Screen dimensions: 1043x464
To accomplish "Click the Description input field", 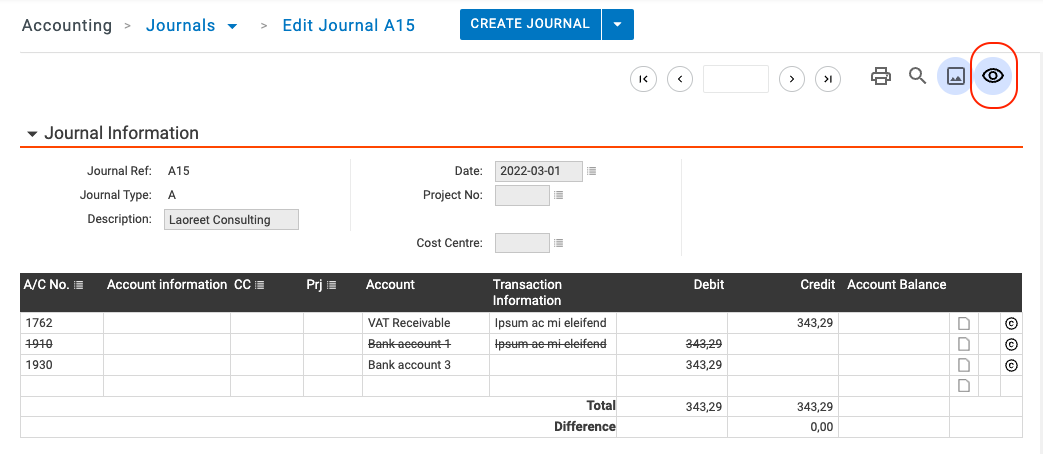I will click(231, 220).
